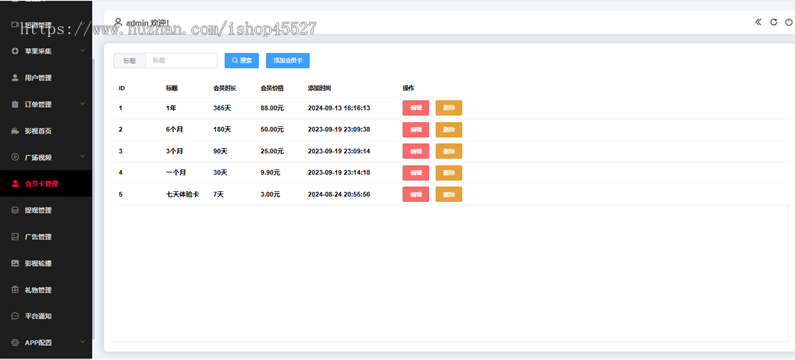Click the 提现管理 database icon

[15, 210]
